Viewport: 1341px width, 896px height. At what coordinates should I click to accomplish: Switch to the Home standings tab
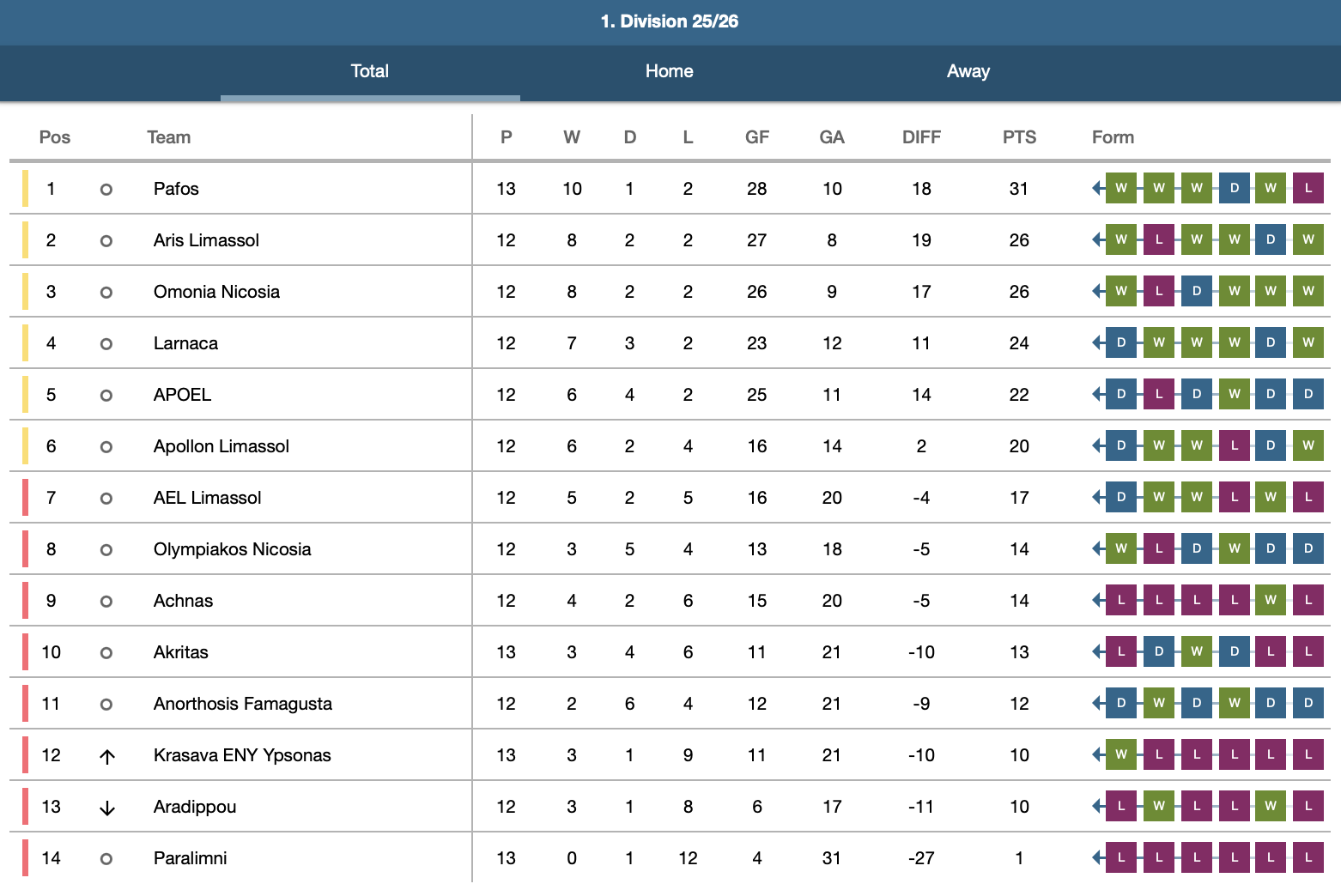(669, 71)
